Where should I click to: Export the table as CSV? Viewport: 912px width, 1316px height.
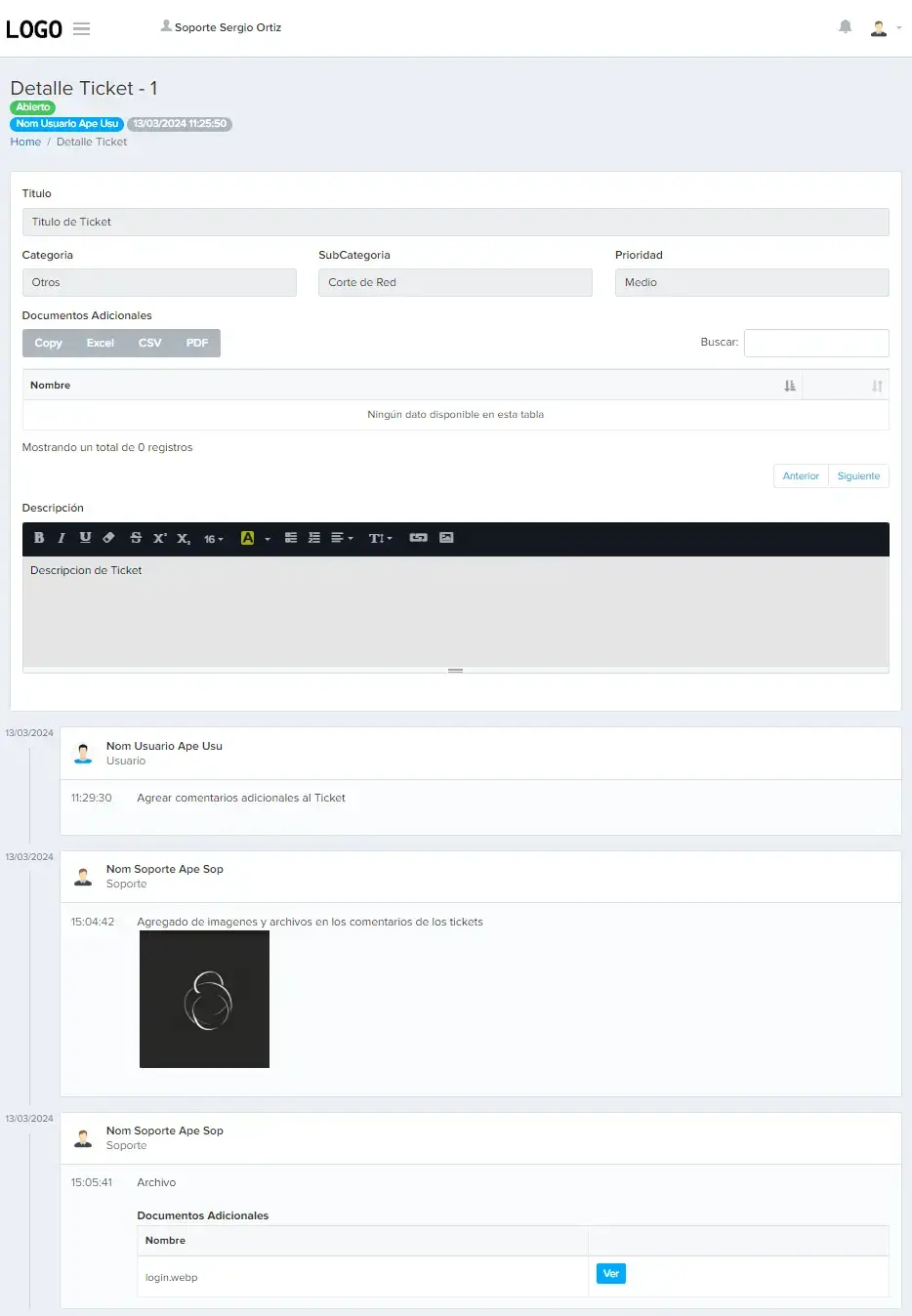[x=149, y=344]
